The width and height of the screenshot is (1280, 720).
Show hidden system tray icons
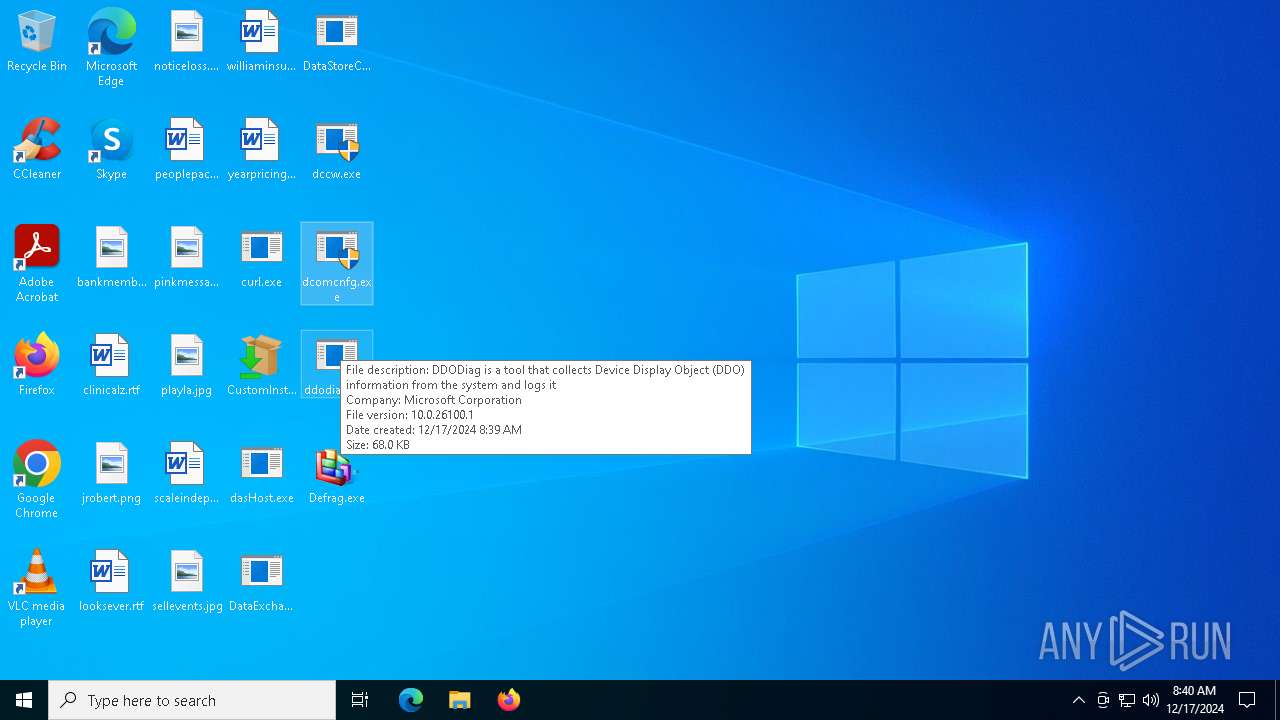click(x=1078, y=700)
